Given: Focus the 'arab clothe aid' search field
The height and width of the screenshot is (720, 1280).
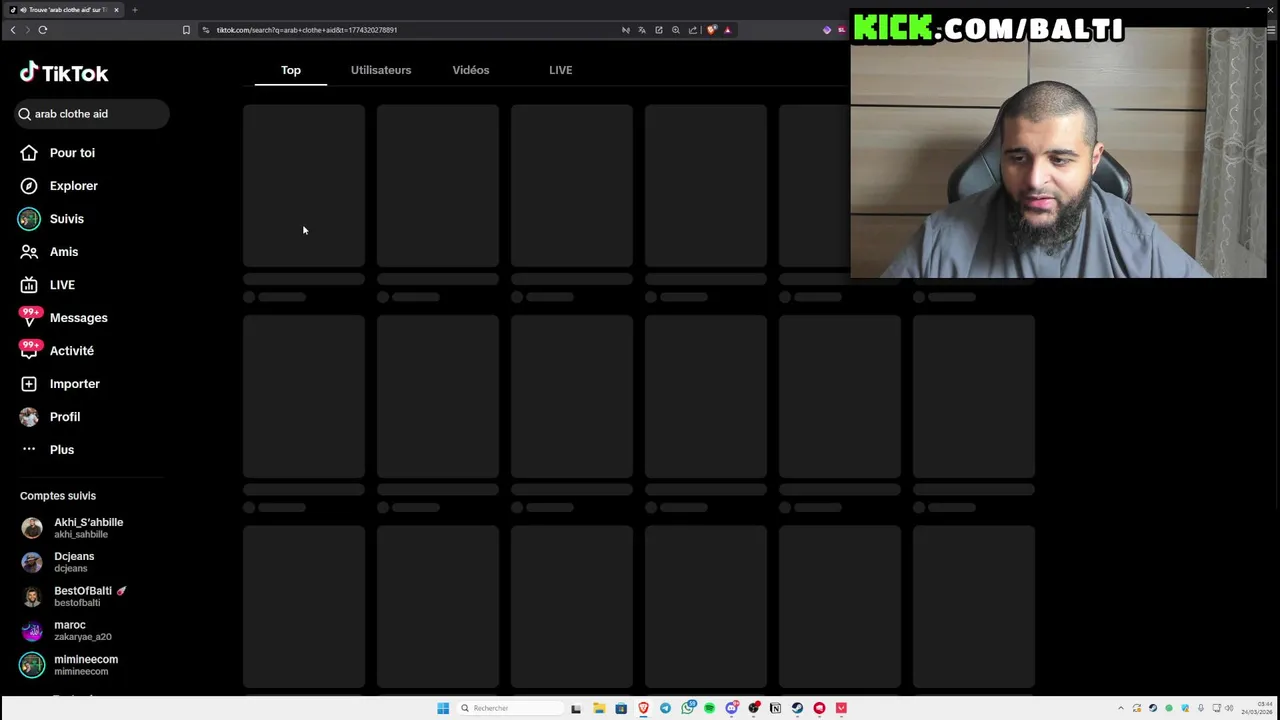Looking at the screenshot, I should pos(92,114).
